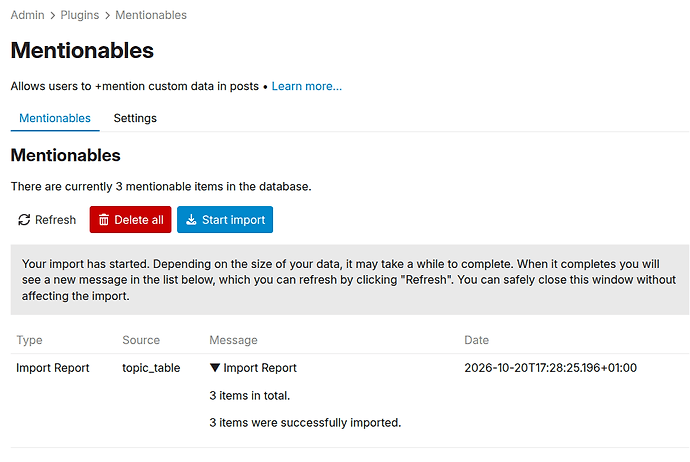Open the Learn more... link
Viewport: 690px width, 462px height.
307,86
